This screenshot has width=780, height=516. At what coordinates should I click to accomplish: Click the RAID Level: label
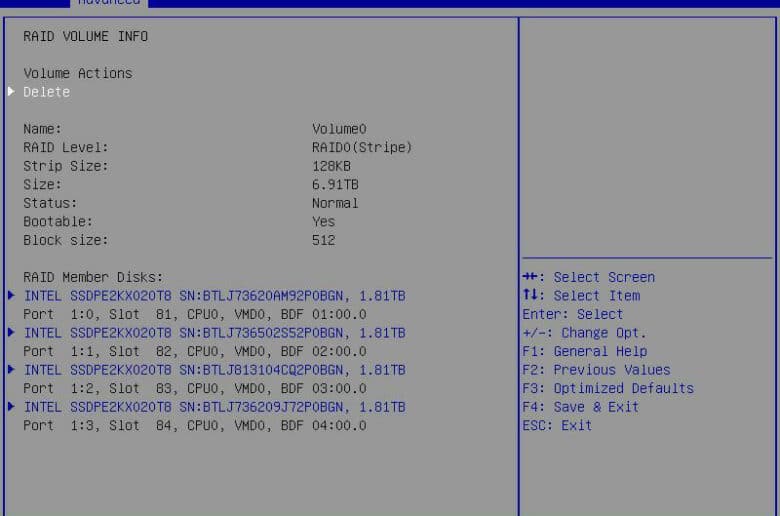click(66, 147)
